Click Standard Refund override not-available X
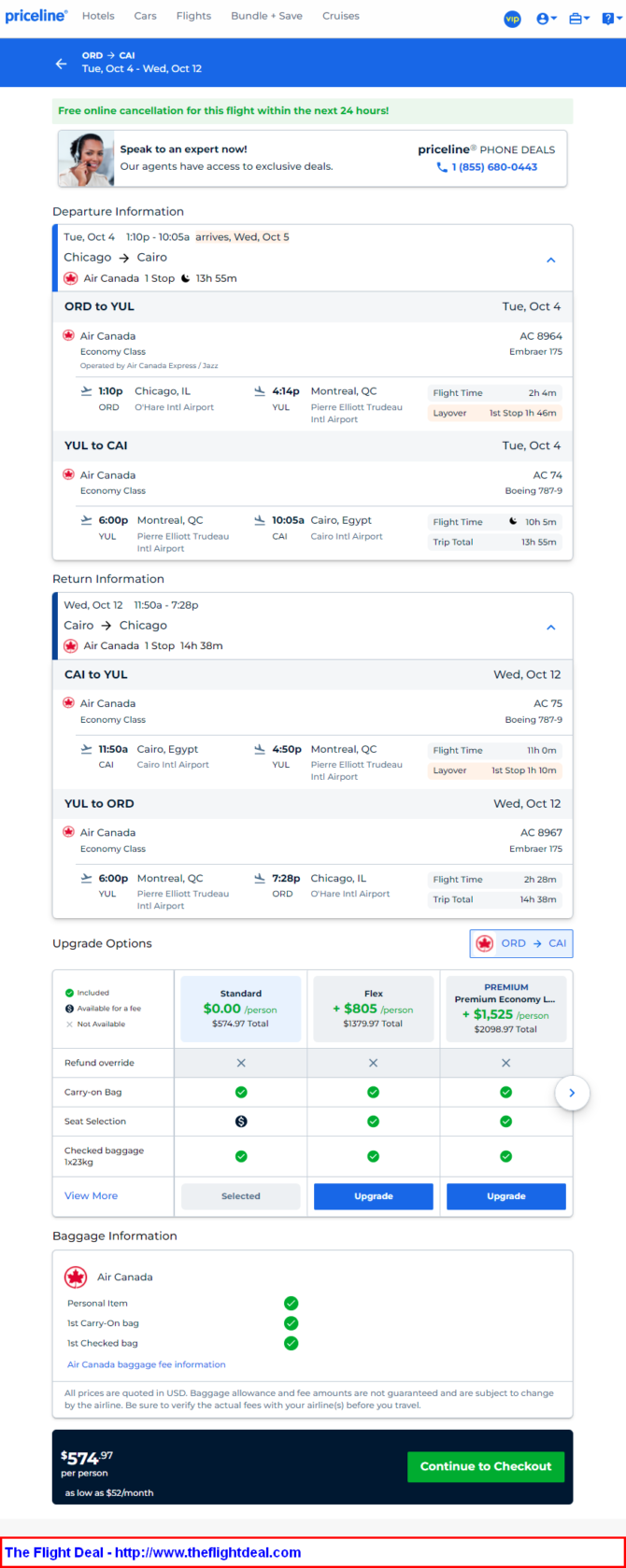 241,1063
